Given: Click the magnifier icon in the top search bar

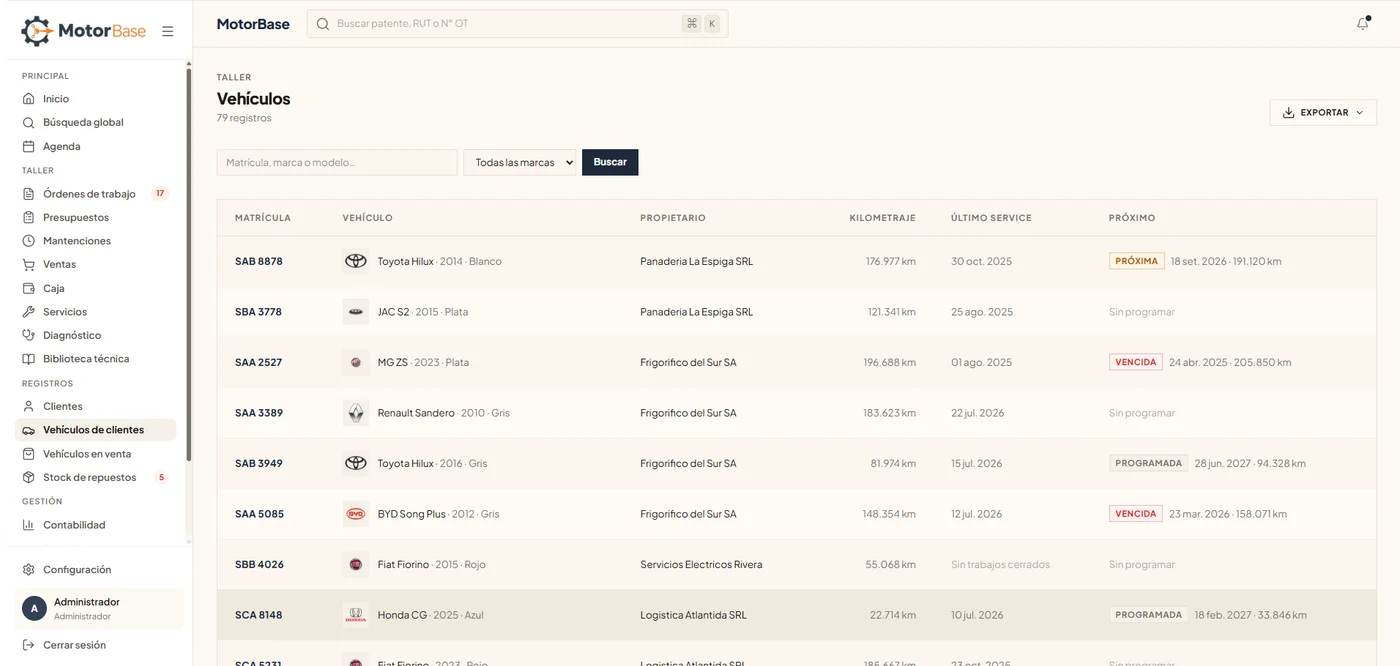Looking at the screenshot, I should tap(323, 24).
